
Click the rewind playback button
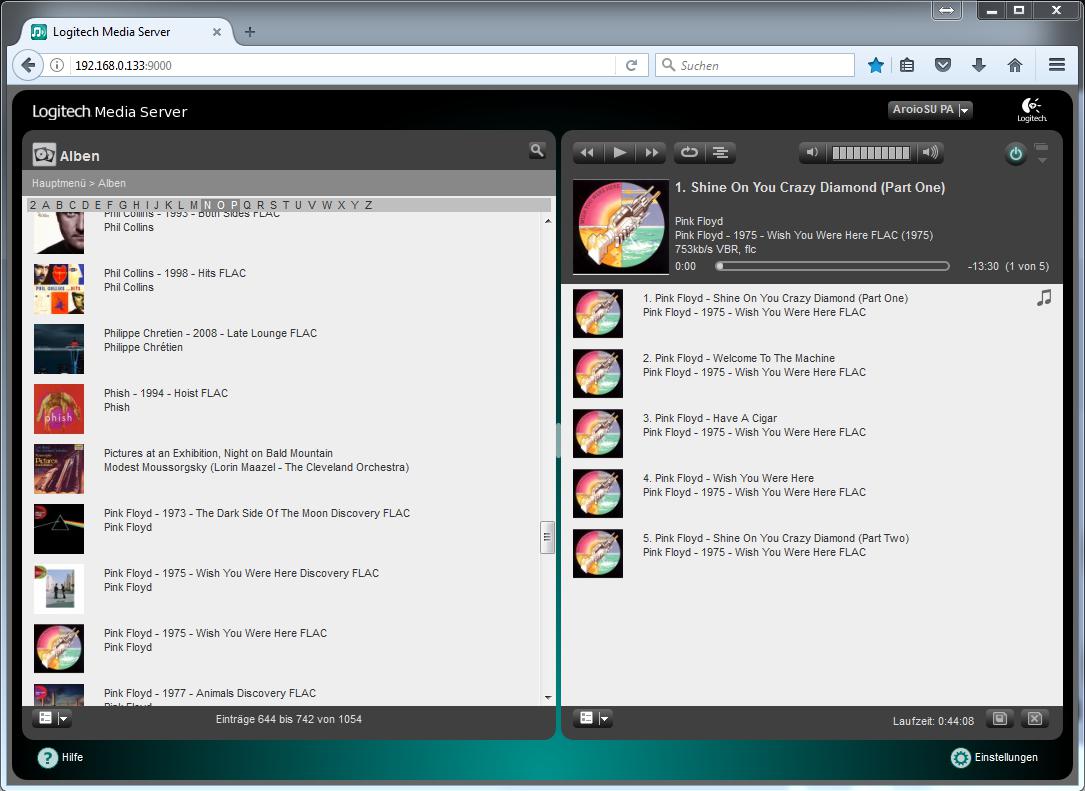click(x=587, y=153)
